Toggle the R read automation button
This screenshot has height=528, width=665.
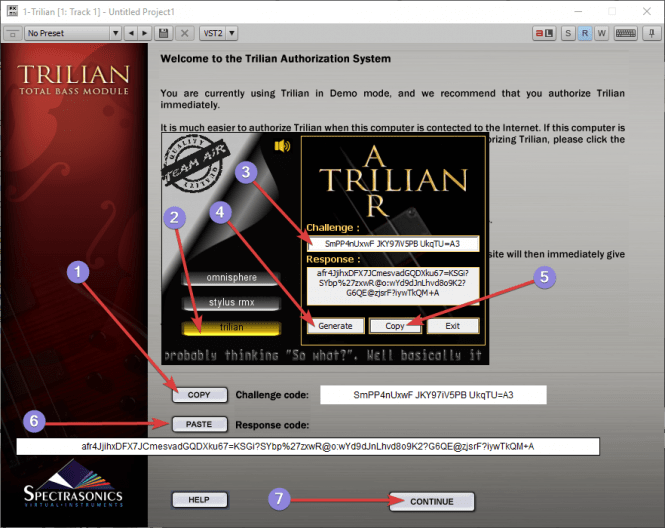coord(585,33)
